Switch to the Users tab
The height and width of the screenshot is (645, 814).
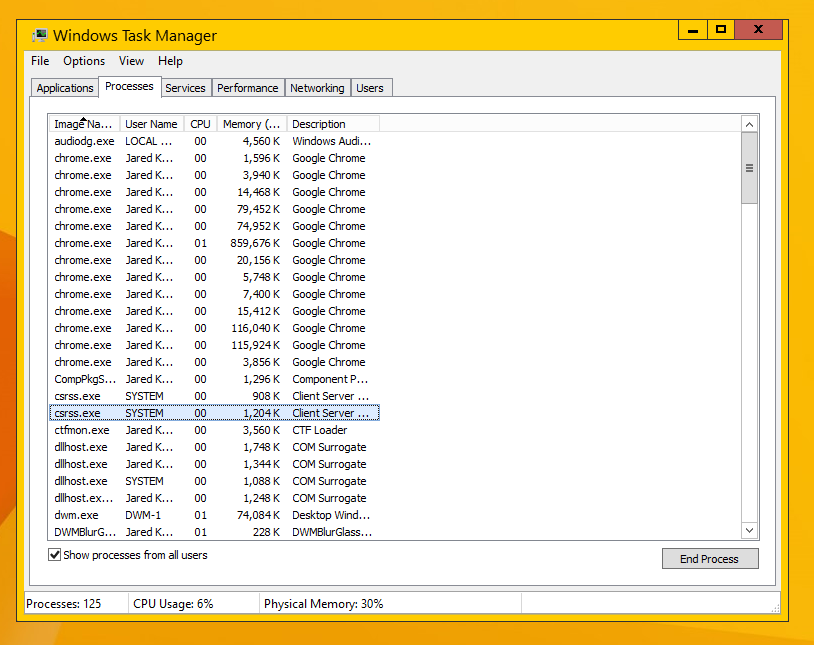pos(370,88)
